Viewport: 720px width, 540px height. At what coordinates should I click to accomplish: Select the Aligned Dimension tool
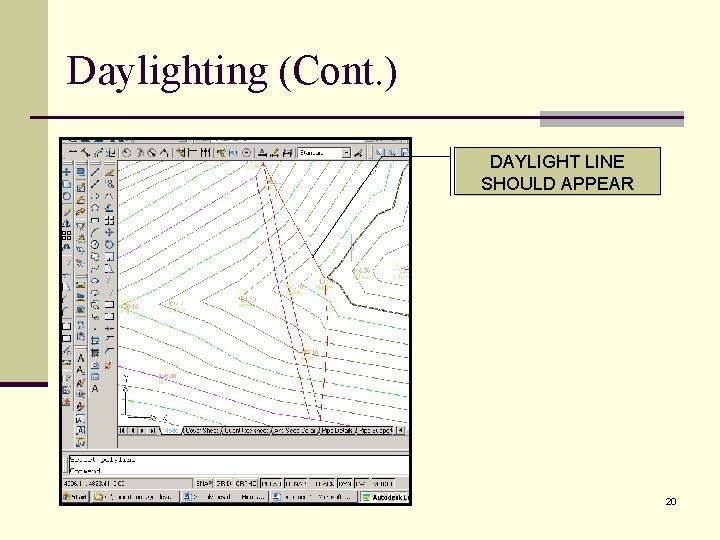pos(85,152)
